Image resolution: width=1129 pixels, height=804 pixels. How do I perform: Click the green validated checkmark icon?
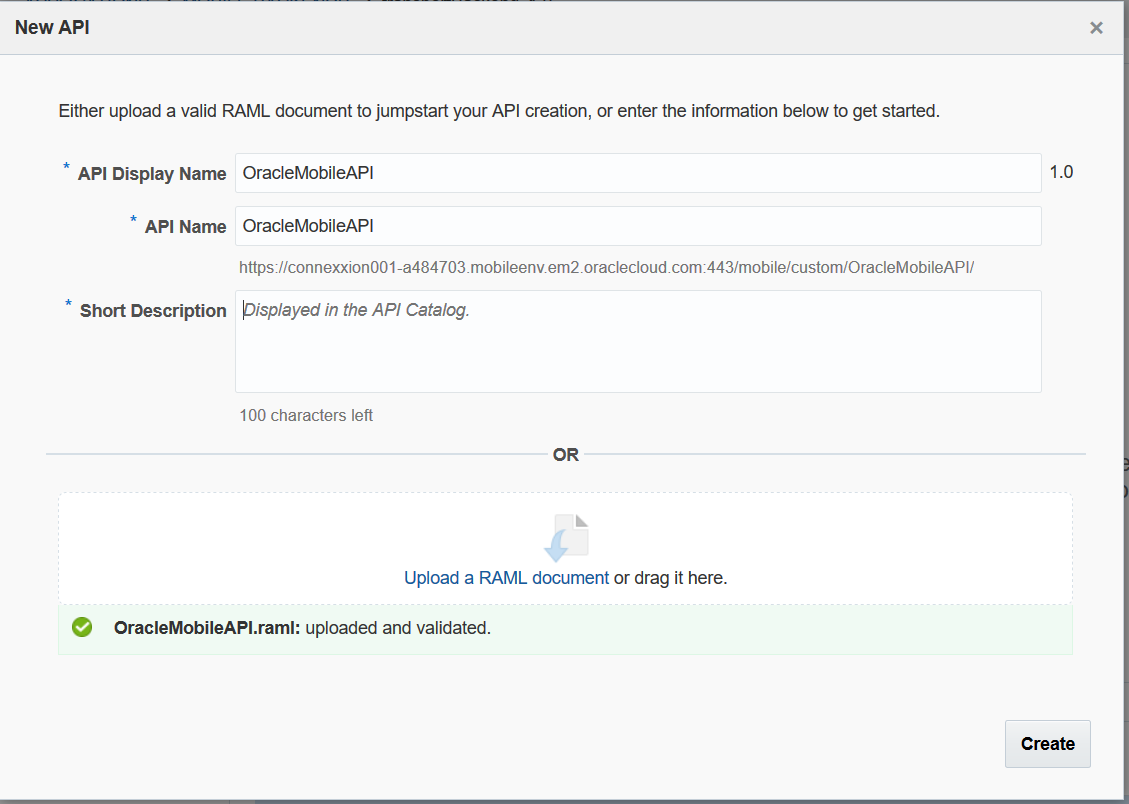coord(82,628)
